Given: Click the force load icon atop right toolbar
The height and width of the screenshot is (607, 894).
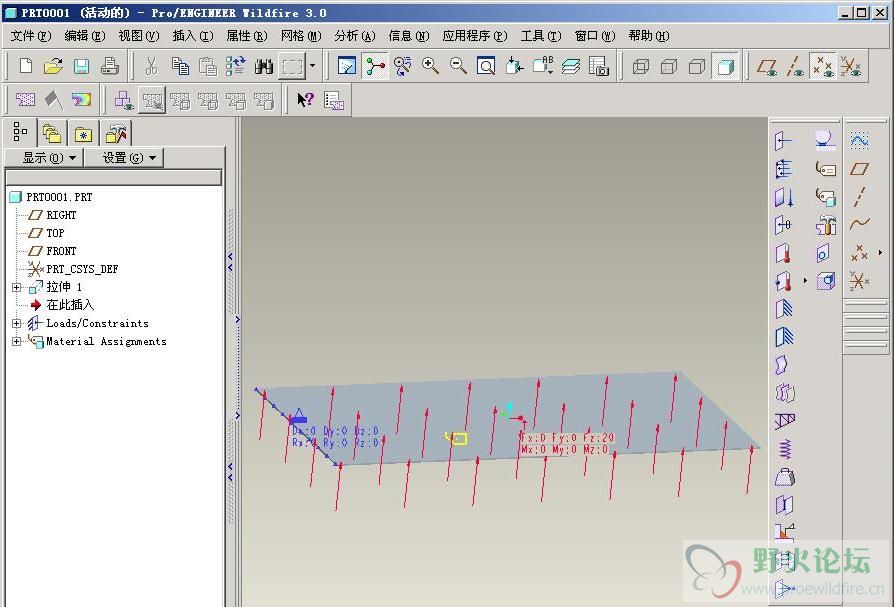Looking at the screenshot, I should [785, 140].
